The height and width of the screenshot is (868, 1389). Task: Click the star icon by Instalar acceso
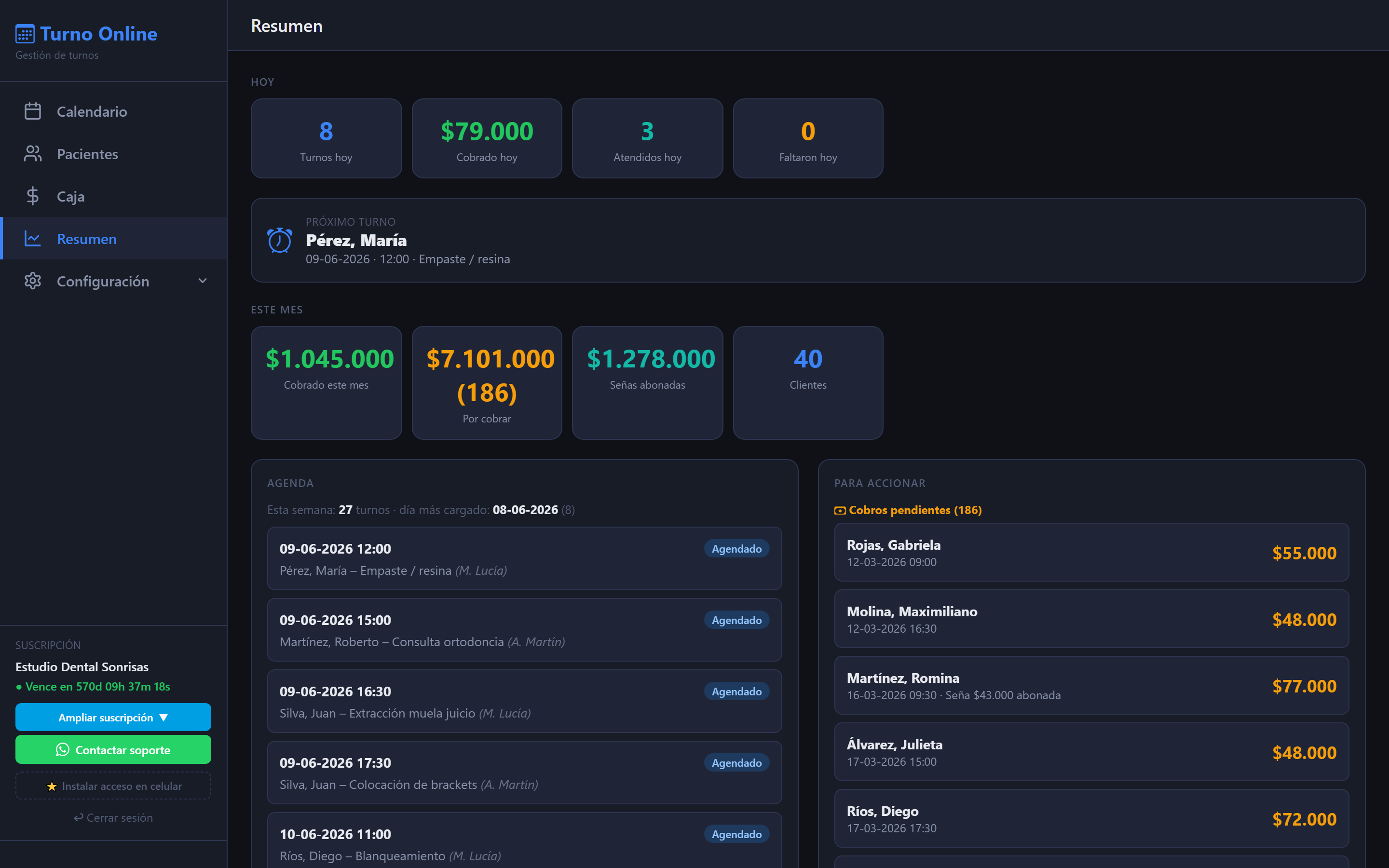click(x=52, y=787)
